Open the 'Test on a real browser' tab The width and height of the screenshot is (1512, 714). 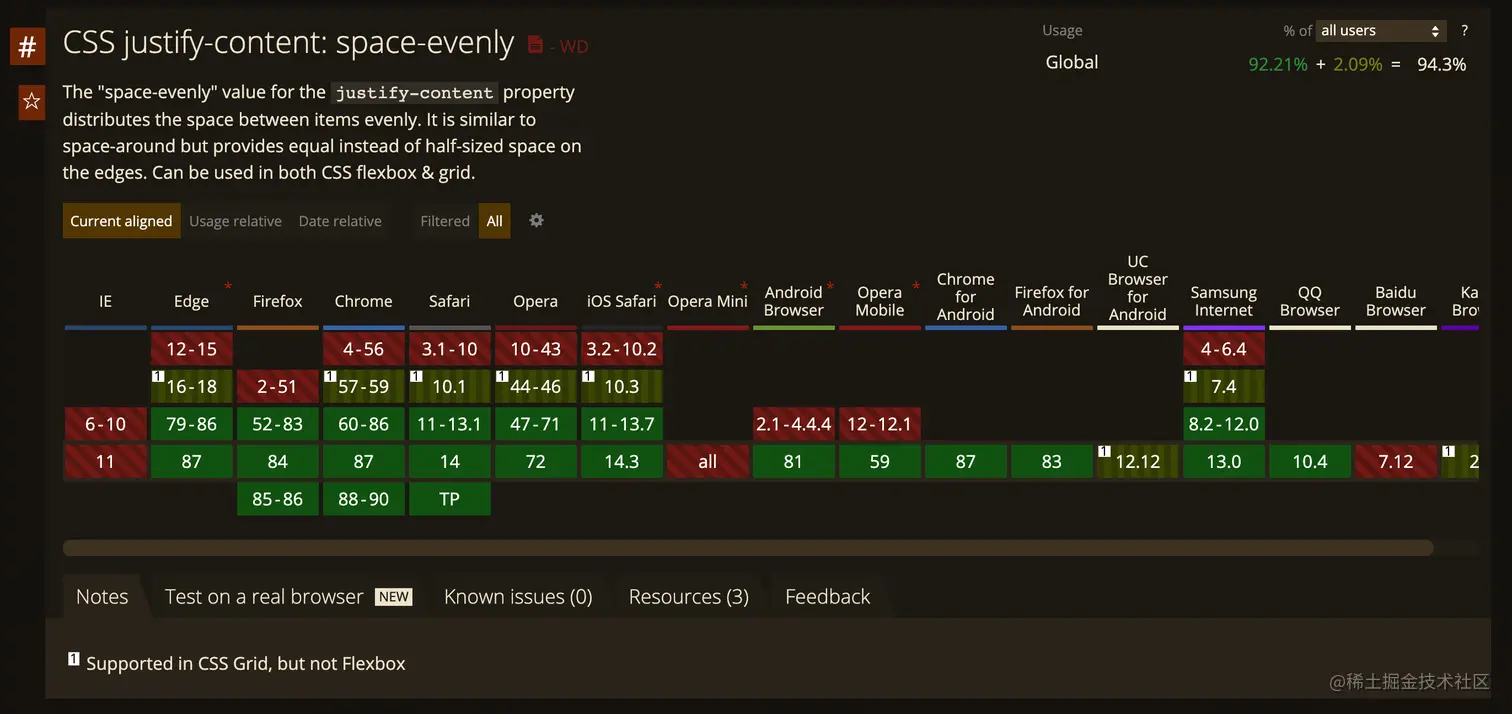[288, 597]
